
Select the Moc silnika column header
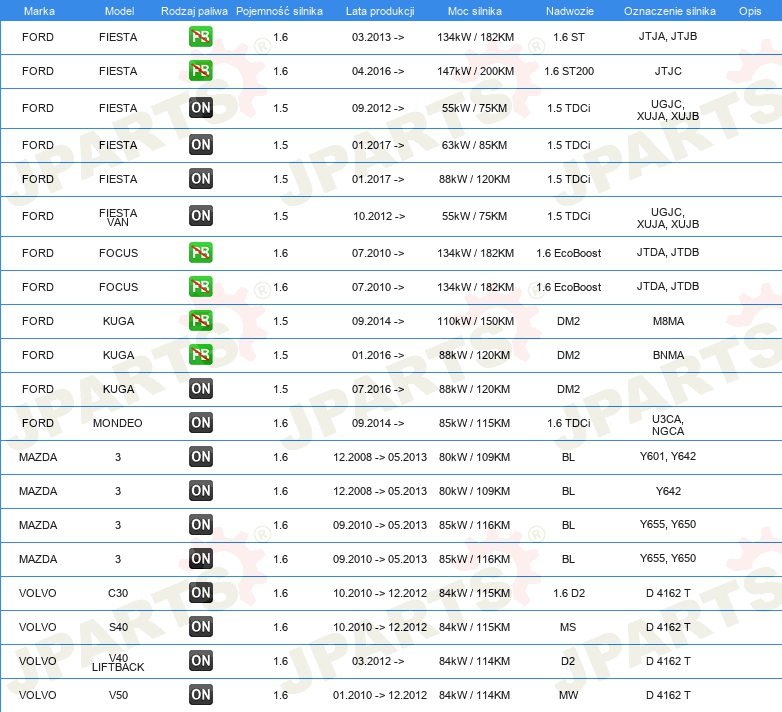(x=475, y=10)
